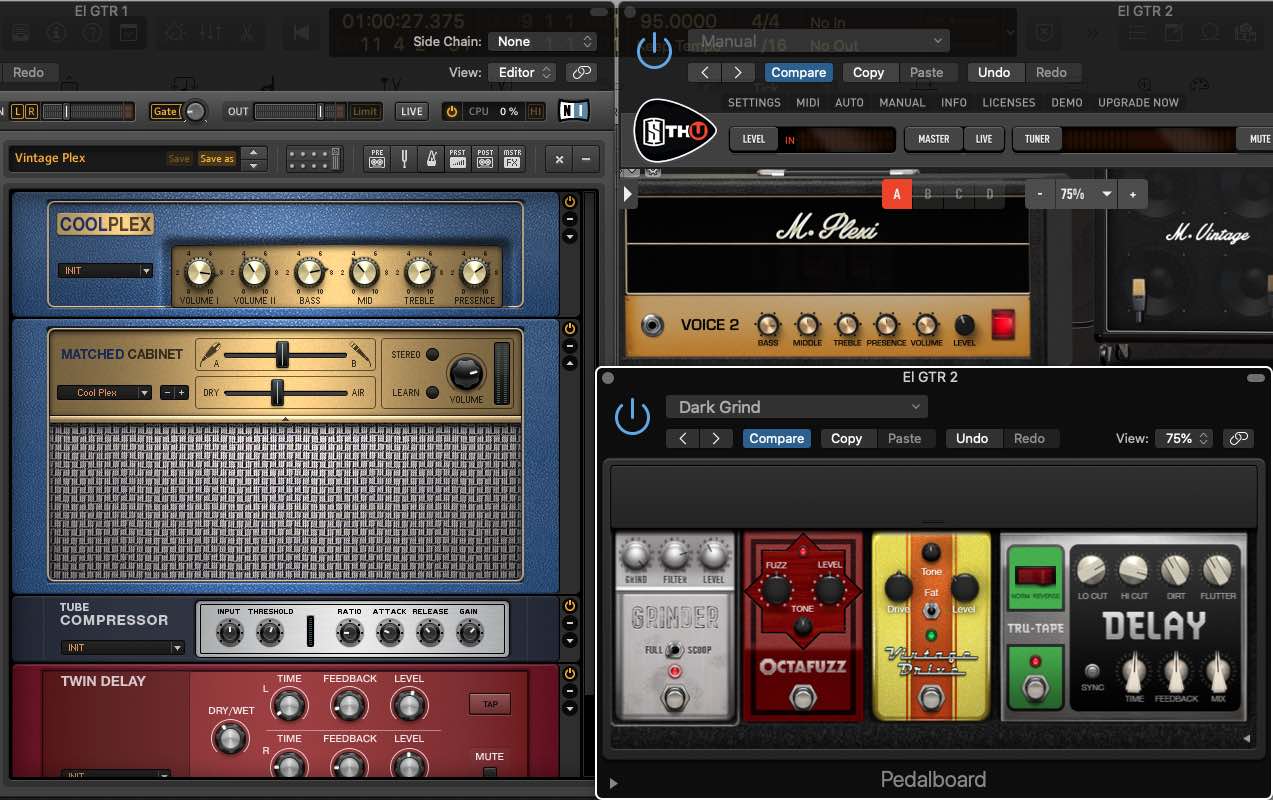
Task: Click the Pedalboard plugin power button
Action: 632,416
